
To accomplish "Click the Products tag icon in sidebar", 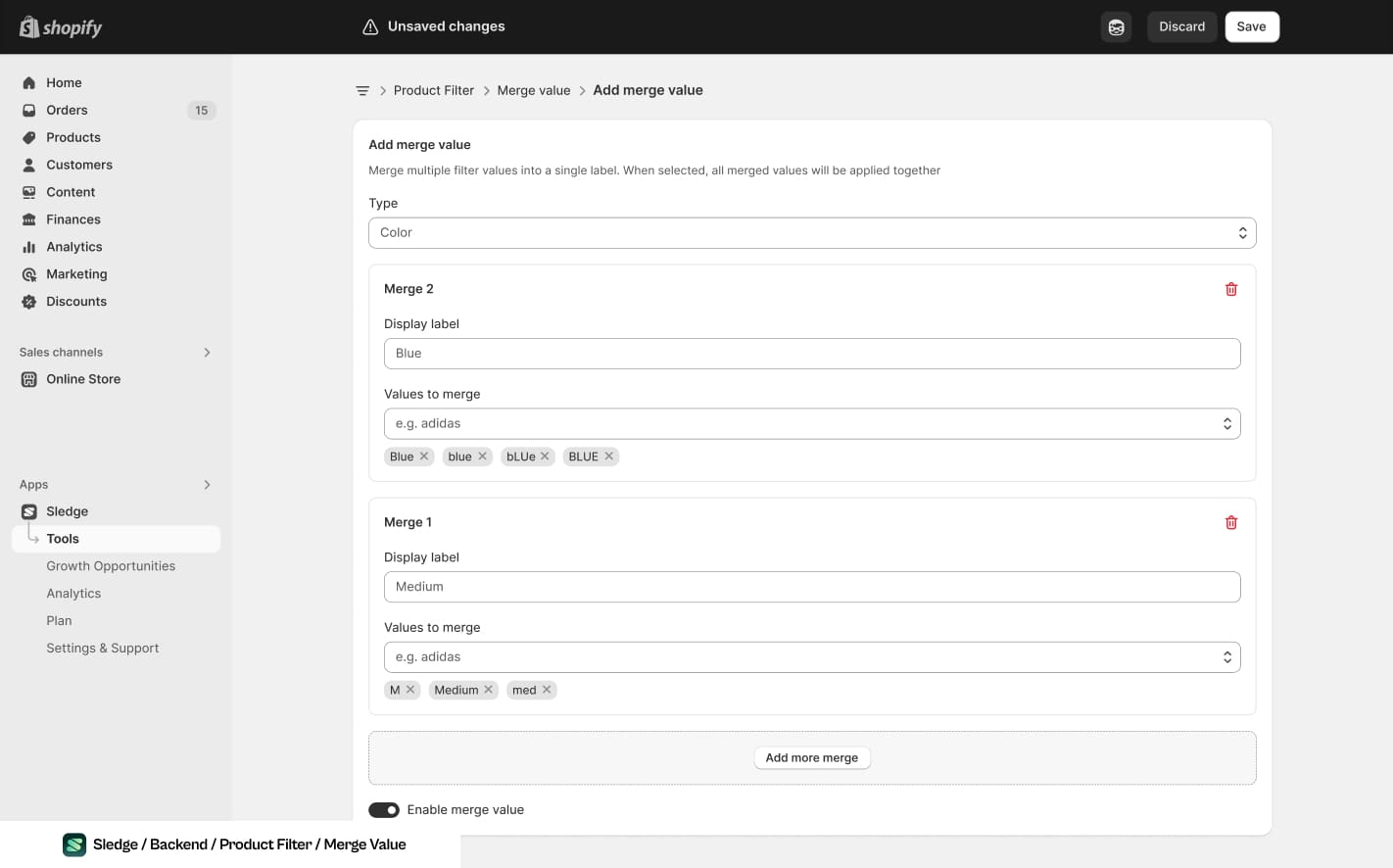I will pos(29,138).
